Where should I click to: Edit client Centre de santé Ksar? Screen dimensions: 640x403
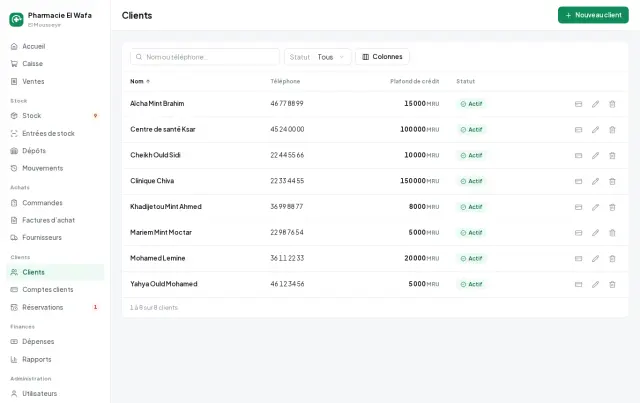[x=596, y=130]
